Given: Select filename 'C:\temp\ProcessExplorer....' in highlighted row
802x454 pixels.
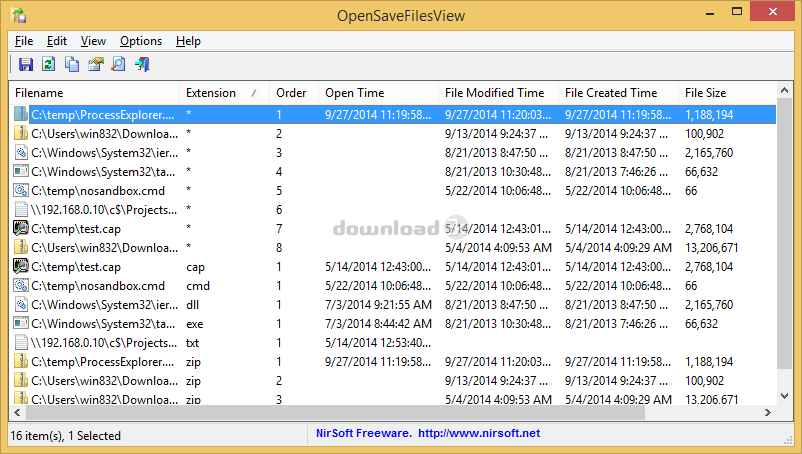Looking at the screenshot, I should click(x=103, y=115).
